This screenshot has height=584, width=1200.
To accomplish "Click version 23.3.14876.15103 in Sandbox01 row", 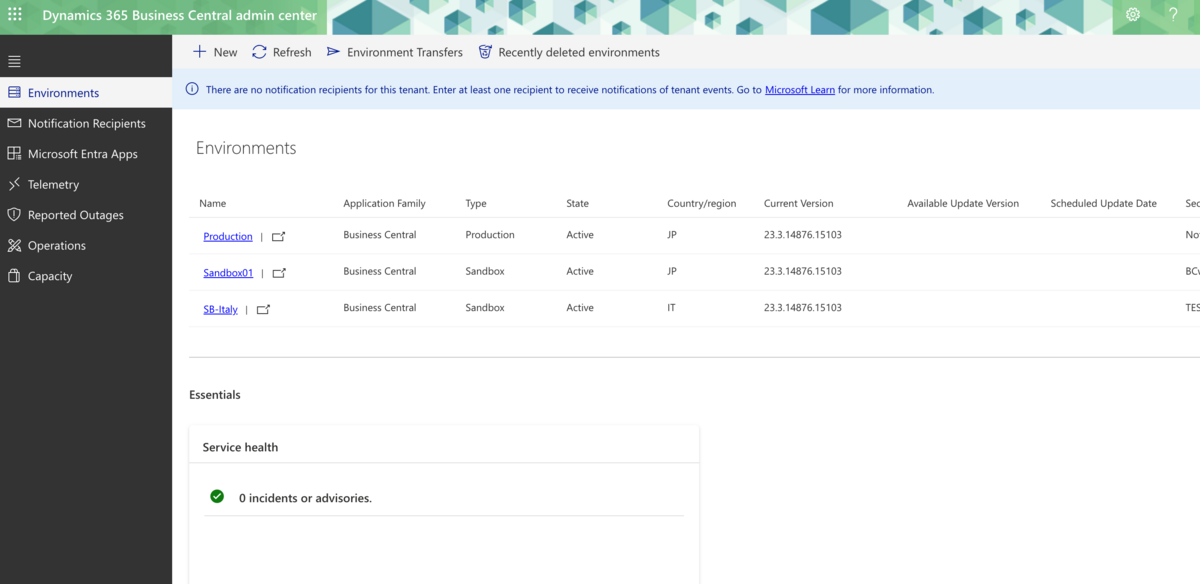I will [x=803, y=271].
